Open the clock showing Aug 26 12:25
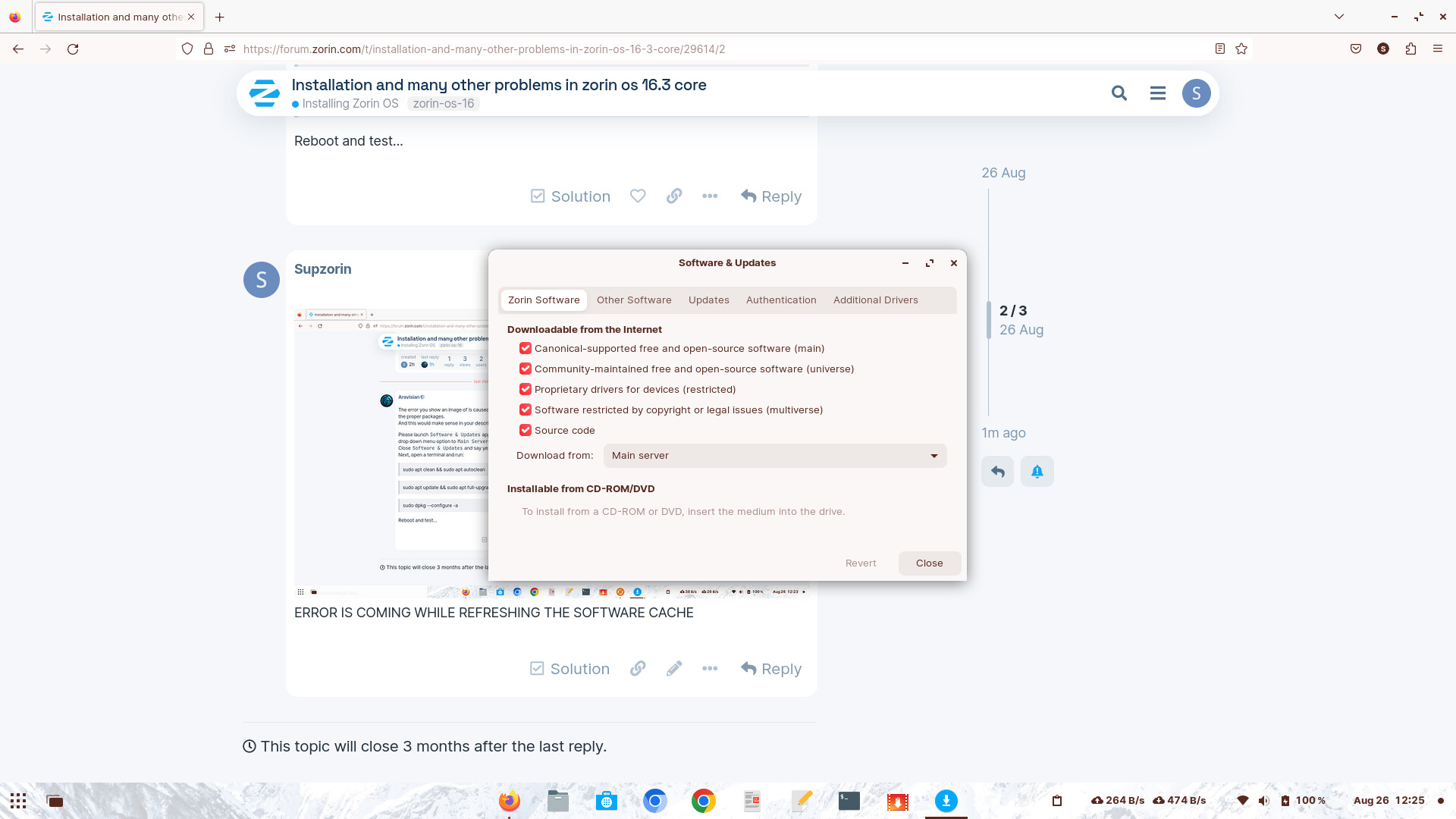 pyautogui.click(x=1389, y=801)
